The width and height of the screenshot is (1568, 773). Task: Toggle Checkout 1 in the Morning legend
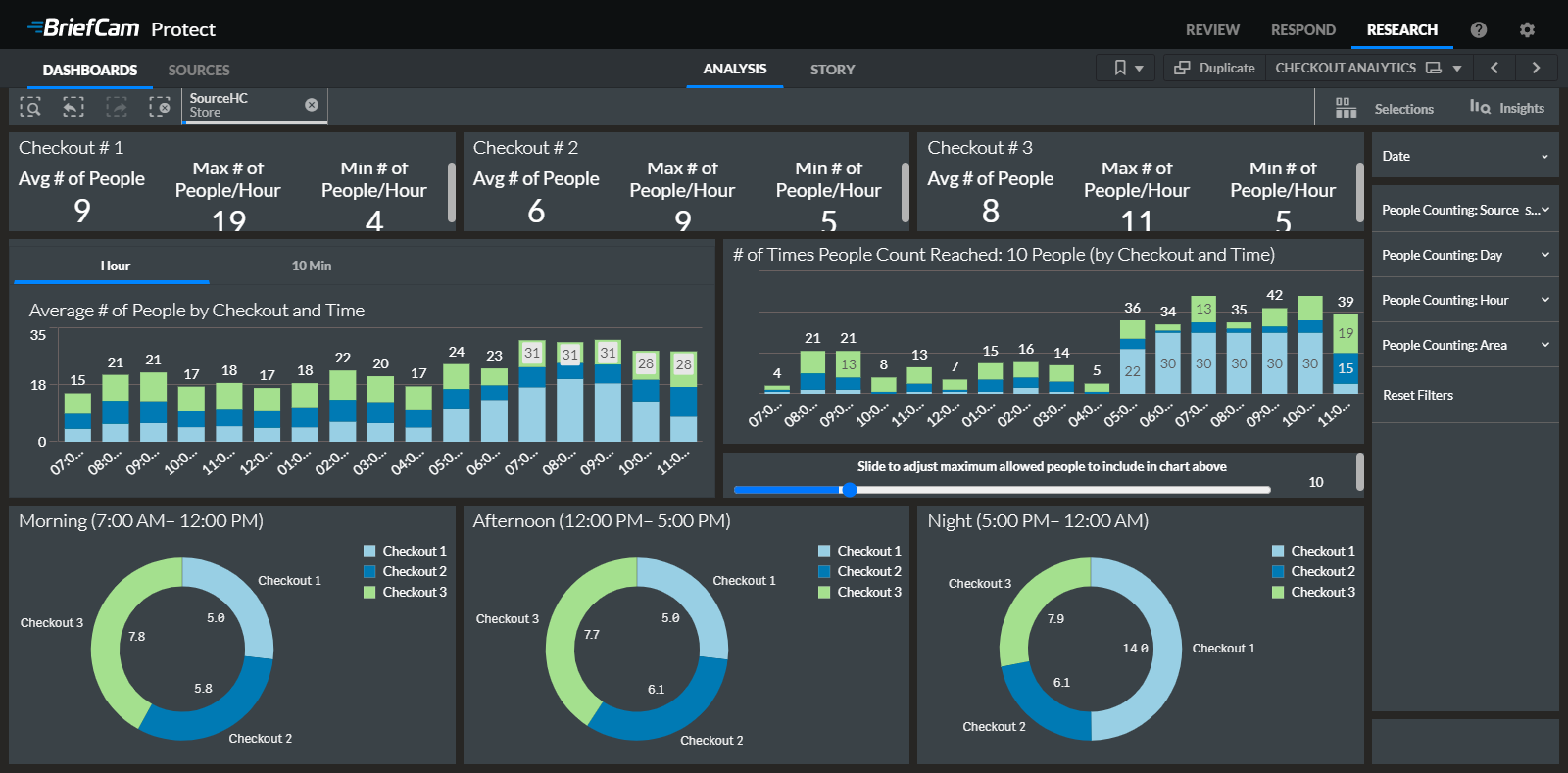point(405,551)
